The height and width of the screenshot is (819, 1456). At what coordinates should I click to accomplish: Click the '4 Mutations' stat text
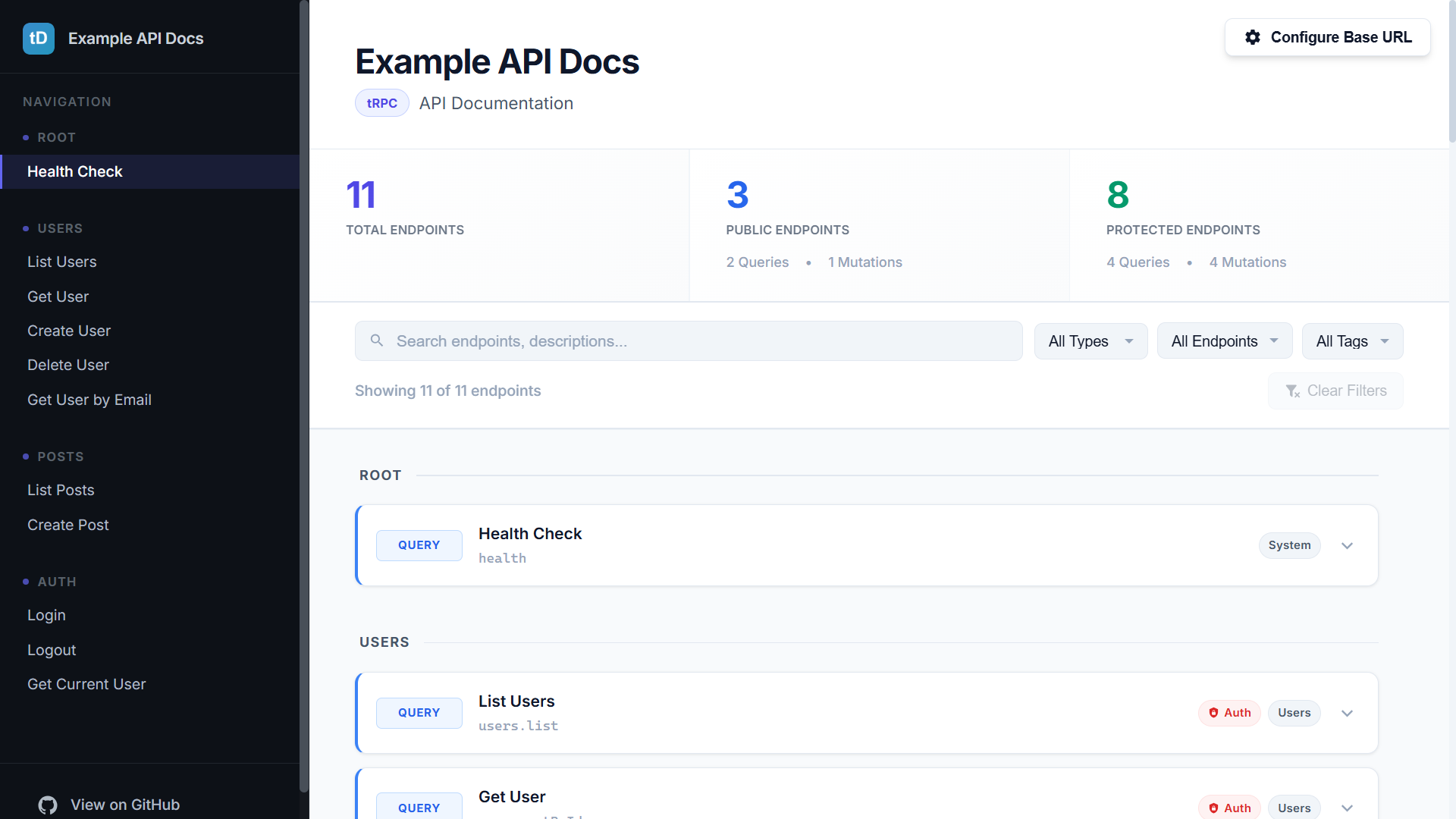click(x=1247, y=262)
